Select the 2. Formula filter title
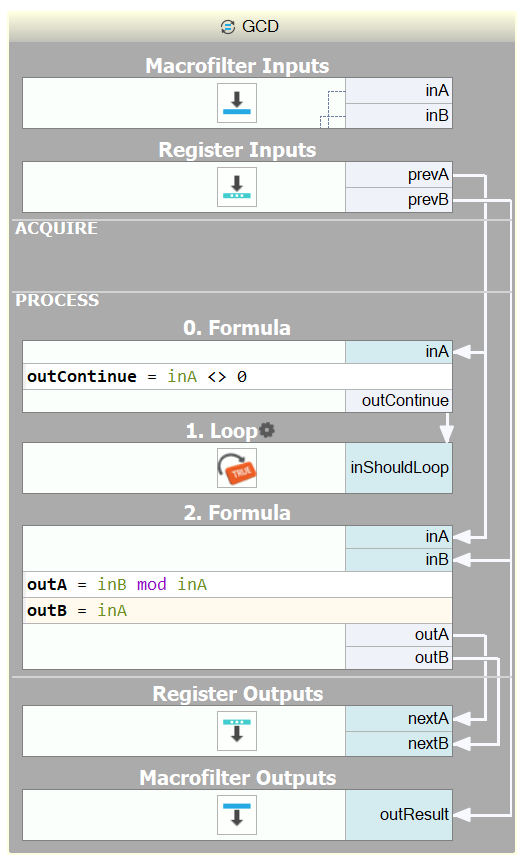 point(237,513)
